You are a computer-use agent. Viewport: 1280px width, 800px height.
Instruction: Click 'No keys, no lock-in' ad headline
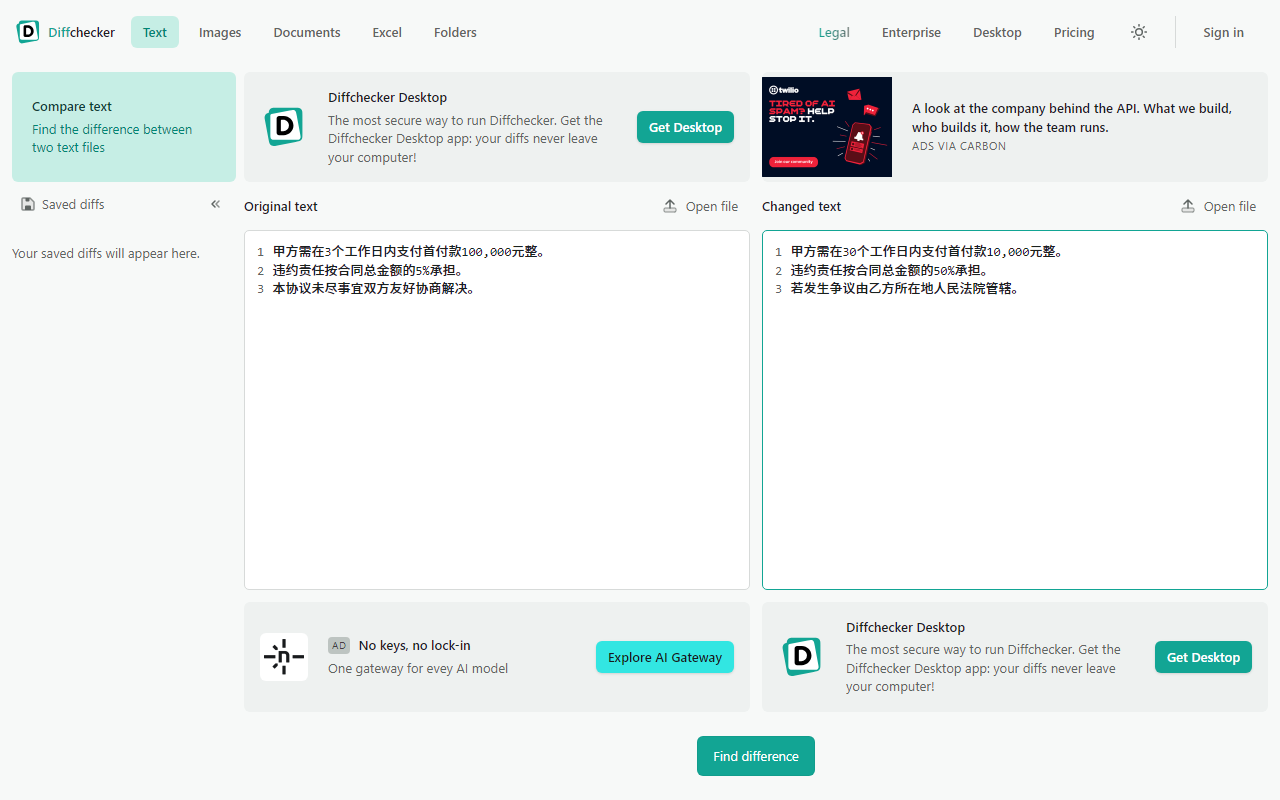[414, 645]
